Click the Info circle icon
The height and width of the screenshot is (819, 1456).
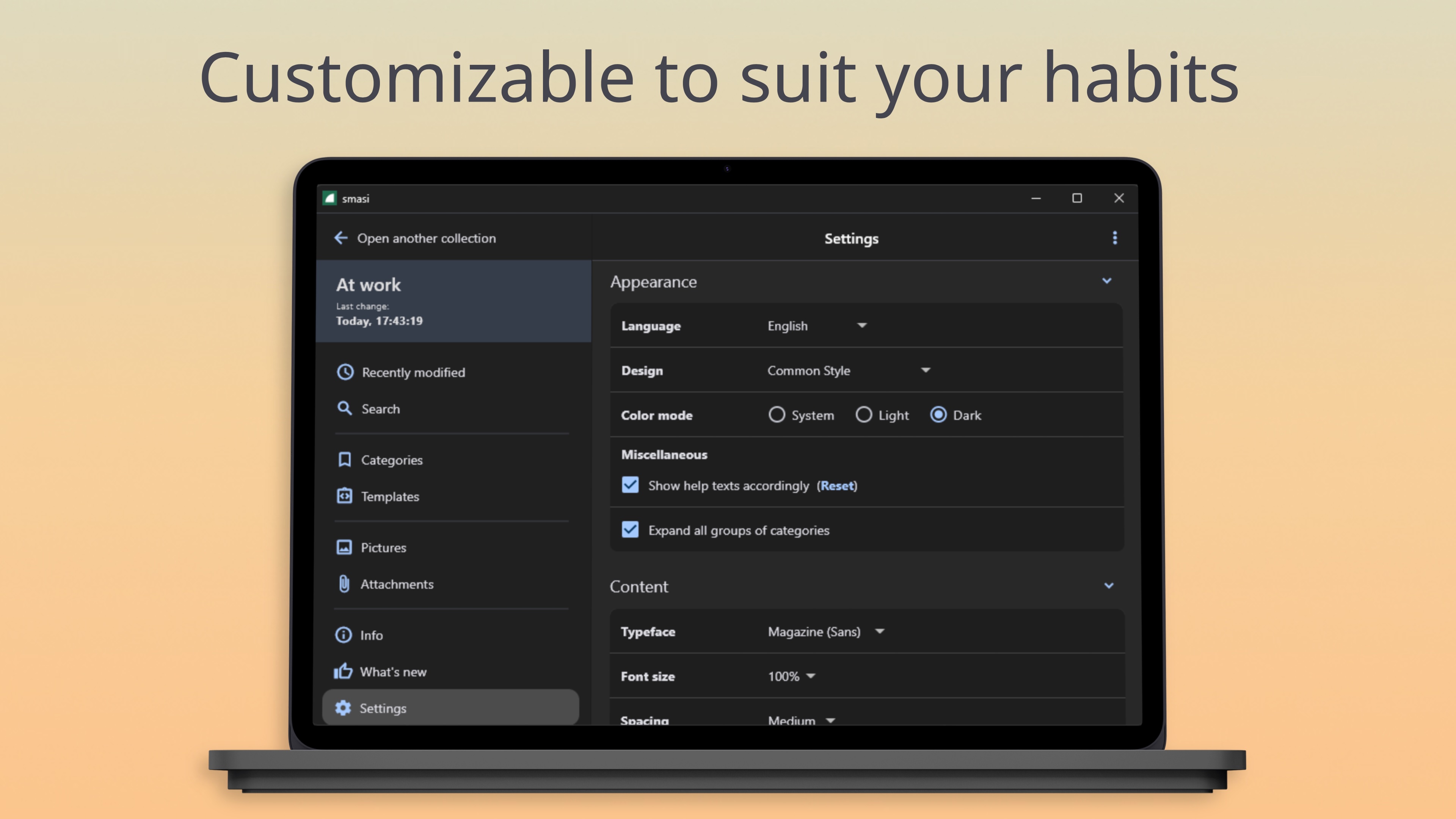click(343, 635)
